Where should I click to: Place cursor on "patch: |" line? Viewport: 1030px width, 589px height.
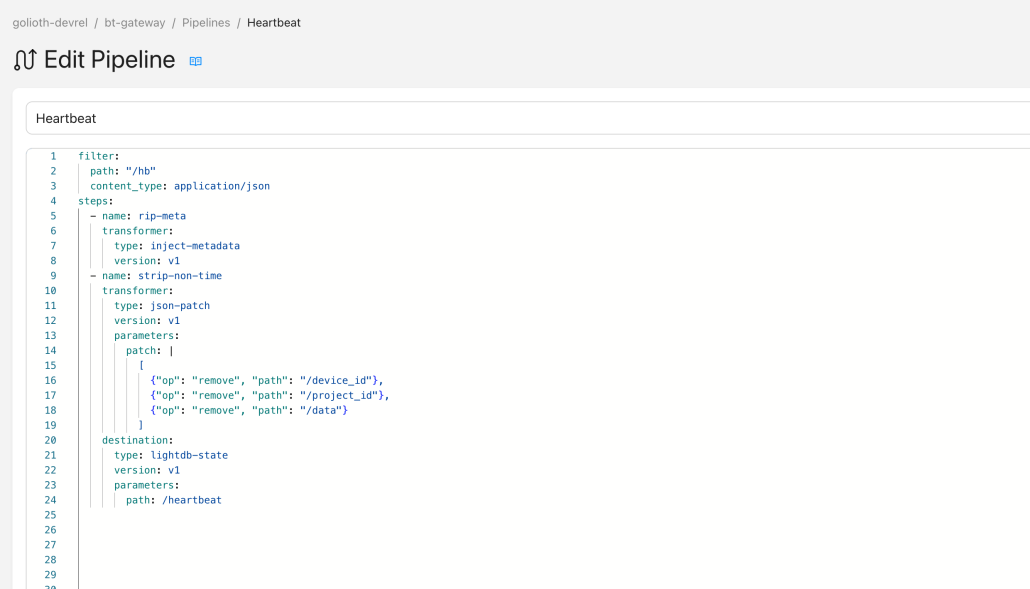[150, 351]
